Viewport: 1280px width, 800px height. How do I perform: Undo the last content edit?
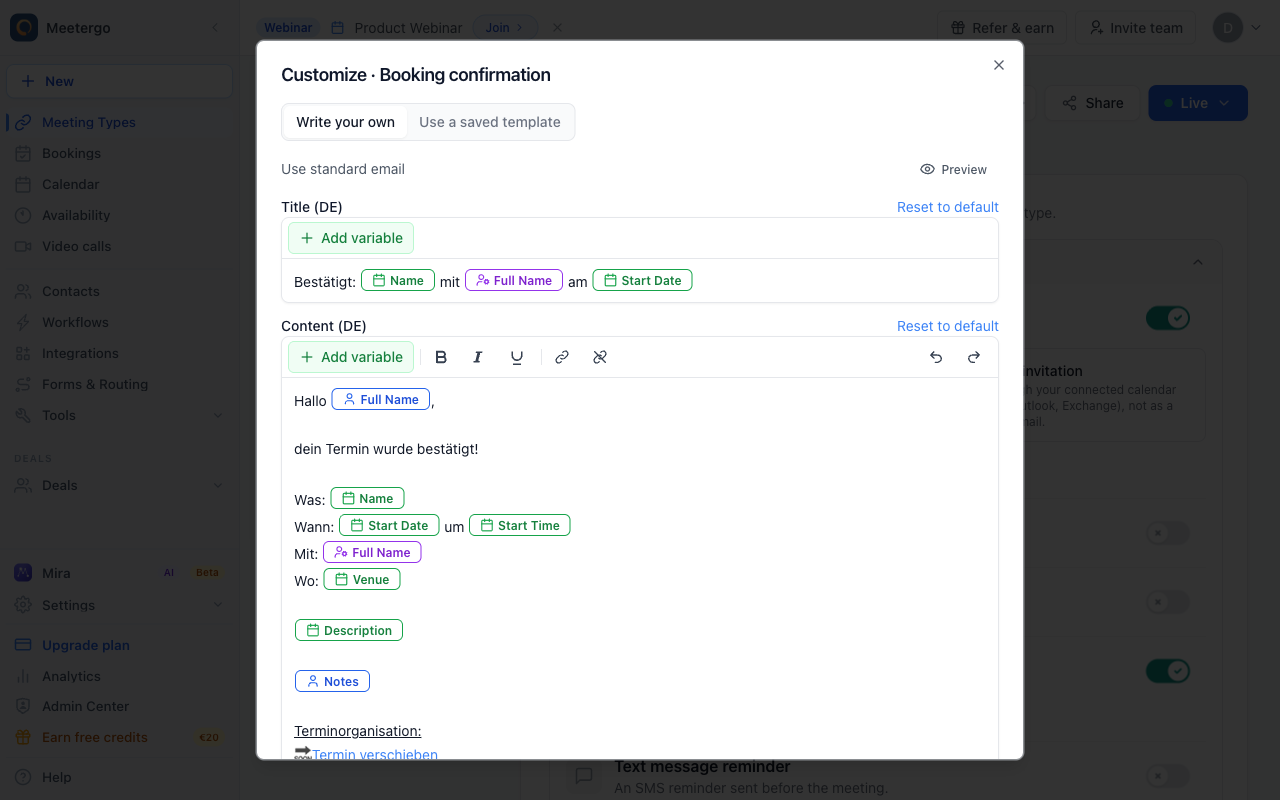point(936,357)
